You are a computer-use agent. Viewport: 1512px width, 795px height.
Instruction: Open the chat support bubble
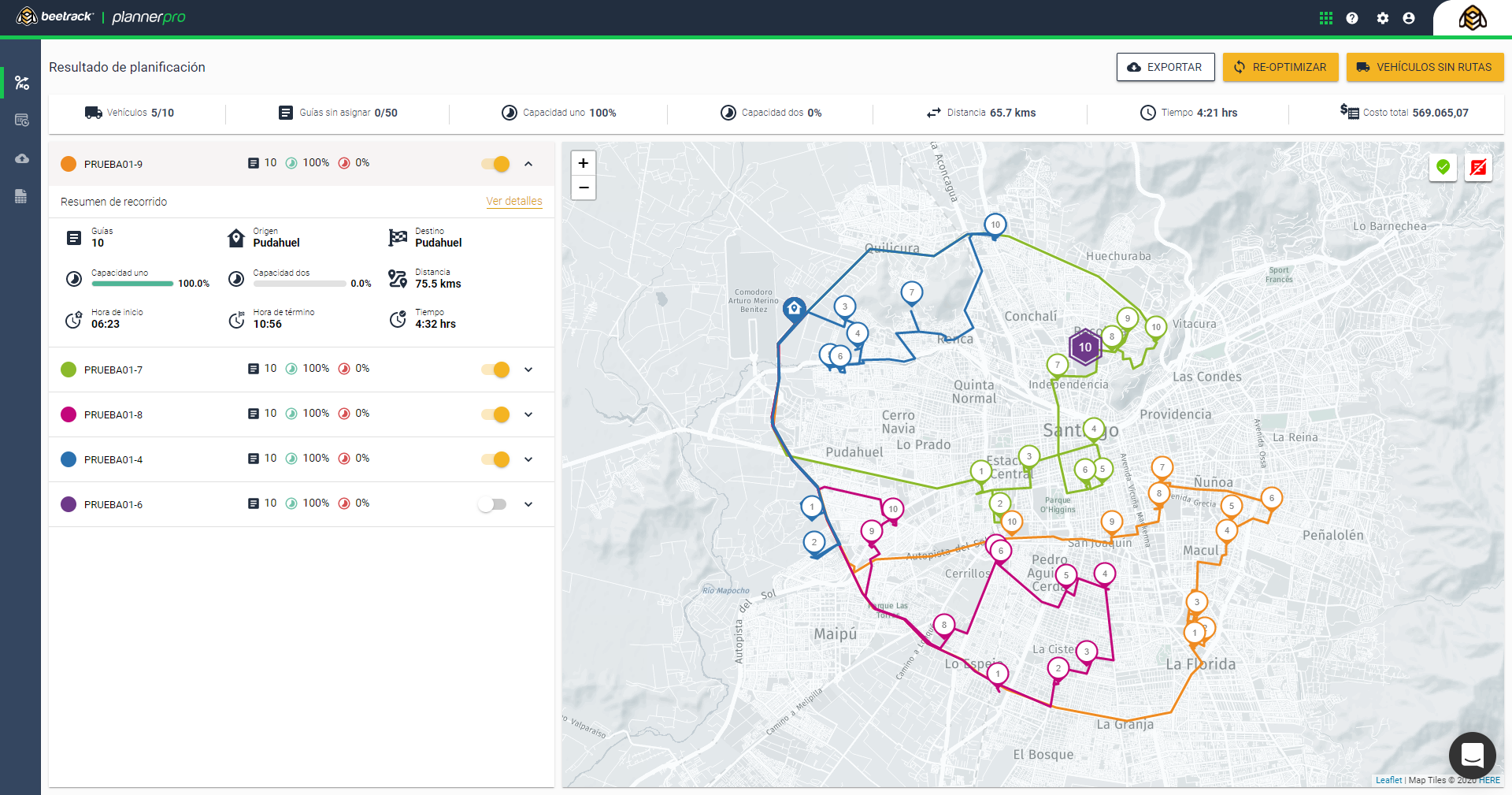click(1472, 756)
